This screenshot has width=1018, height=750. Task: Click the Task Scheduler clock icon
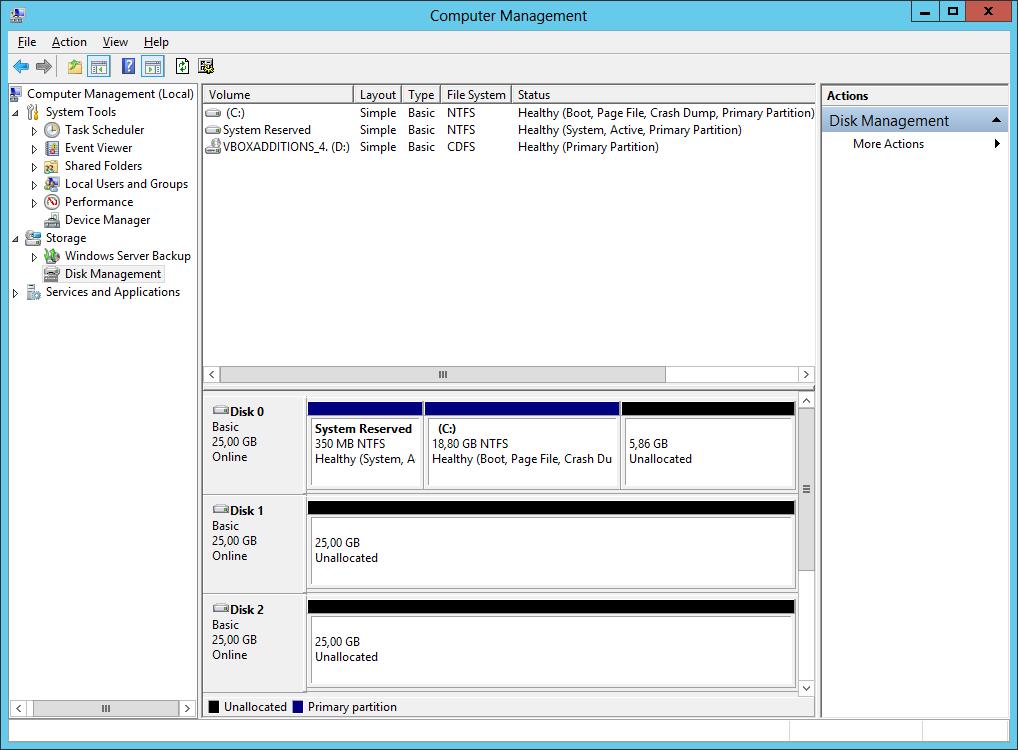[x=52, y=130]
